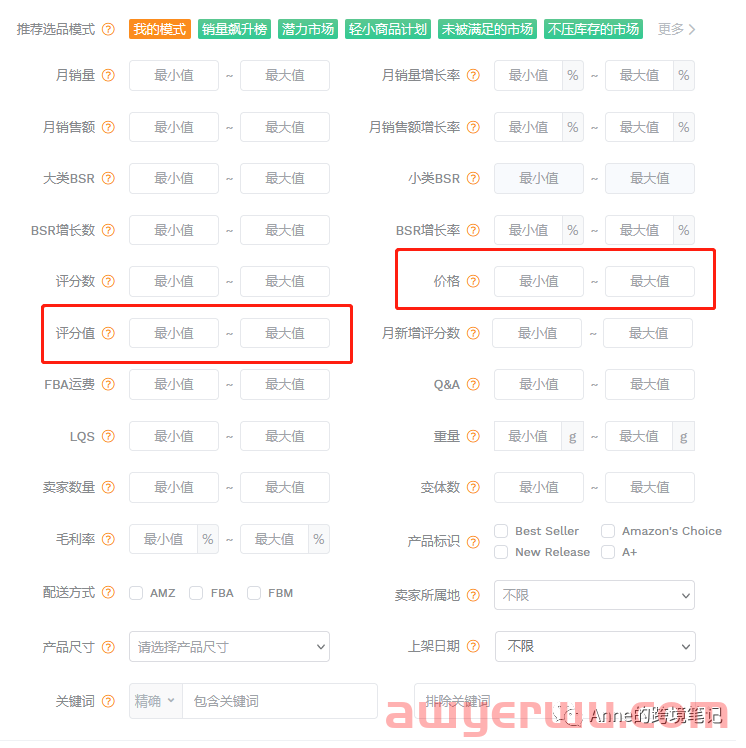Check the New Release checkbox

click(x=501, y=552)
